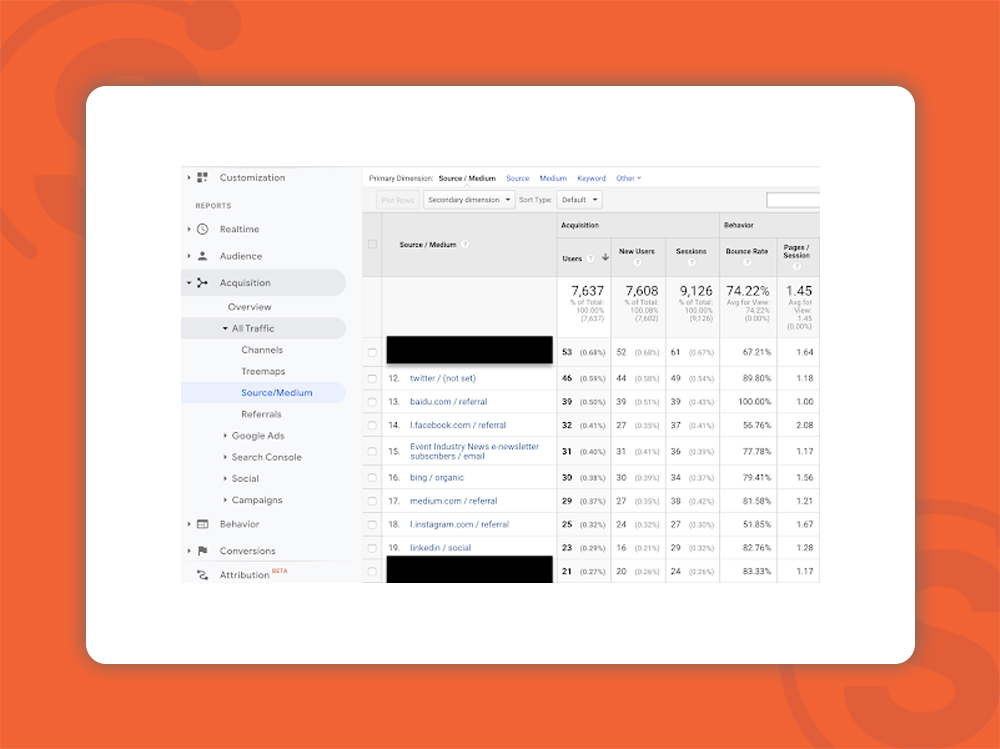This screenshot has width=1000, height=749.
Task: Collapse the All Traffic section
Action: coord(225,329)
